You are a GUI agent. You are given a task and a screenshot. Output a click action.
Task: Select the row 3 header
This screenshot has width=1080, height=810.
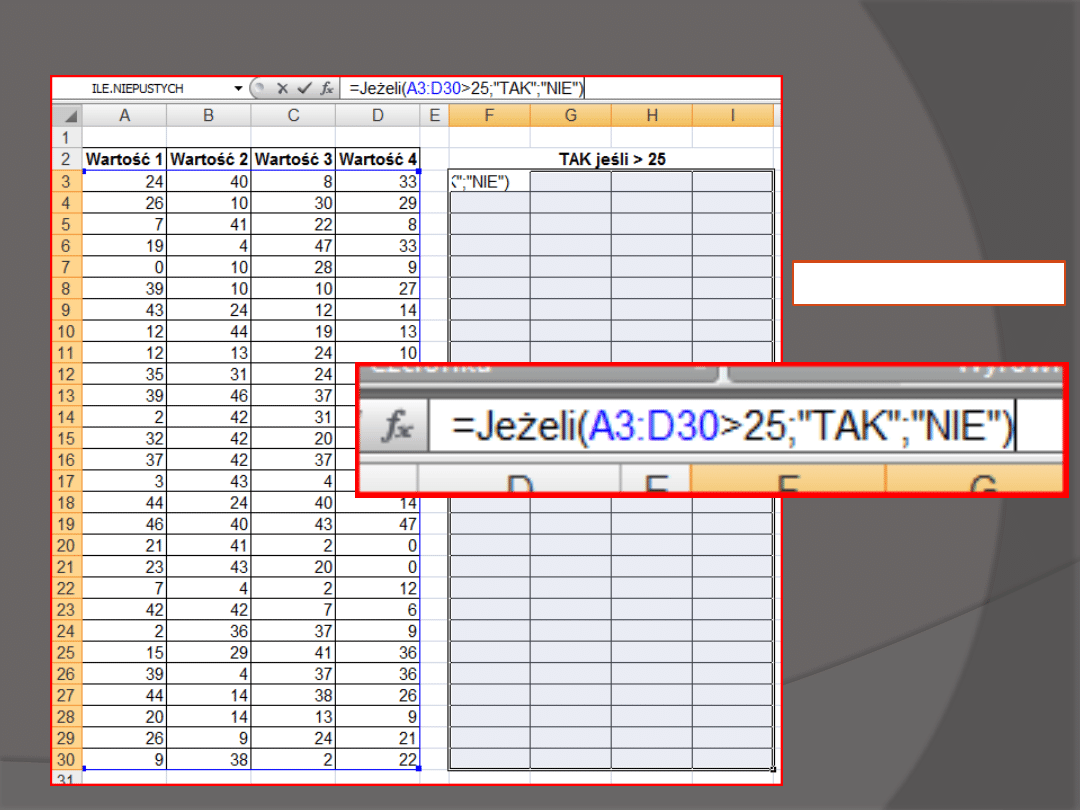pyautogui.click(x=66, y=181)
